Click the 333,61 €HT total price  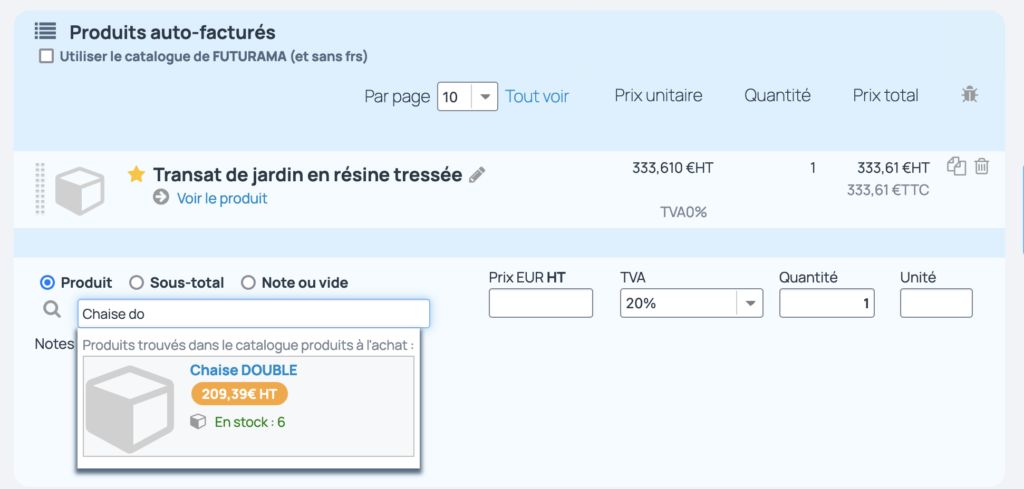(893, 168)
